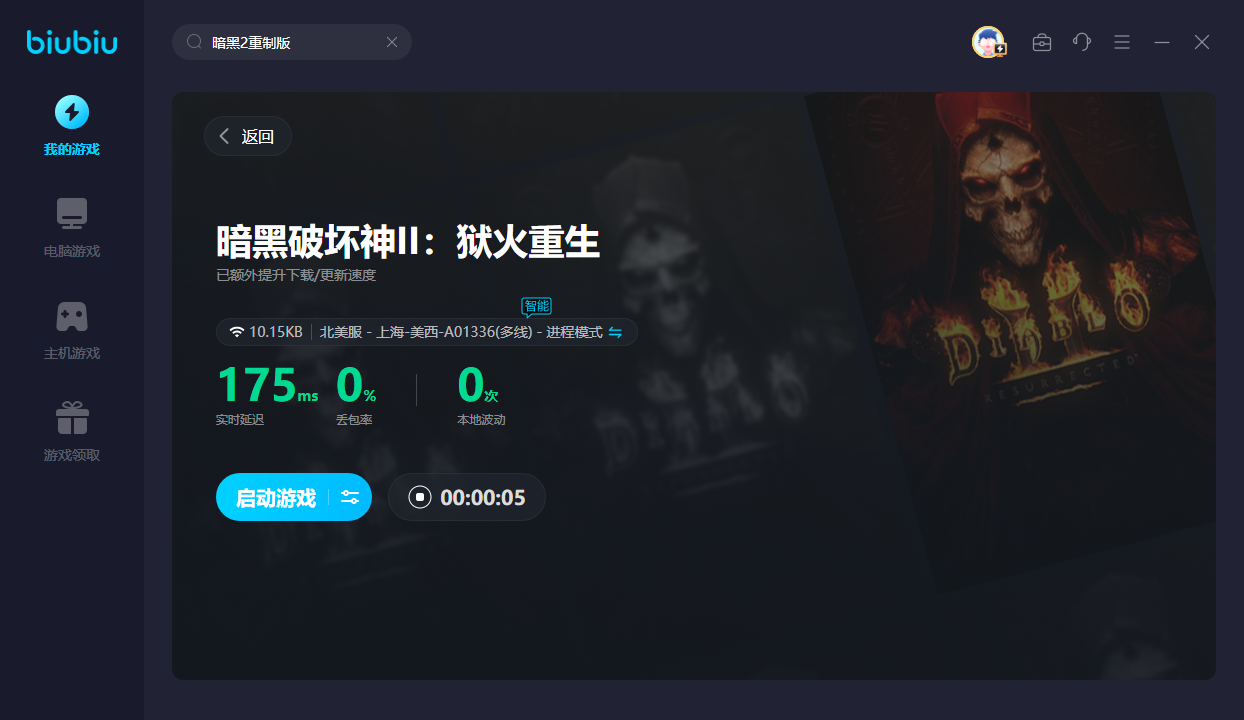Click the 智能 smart mode tag
1244x720 pixels.
[x=537, y=306]
